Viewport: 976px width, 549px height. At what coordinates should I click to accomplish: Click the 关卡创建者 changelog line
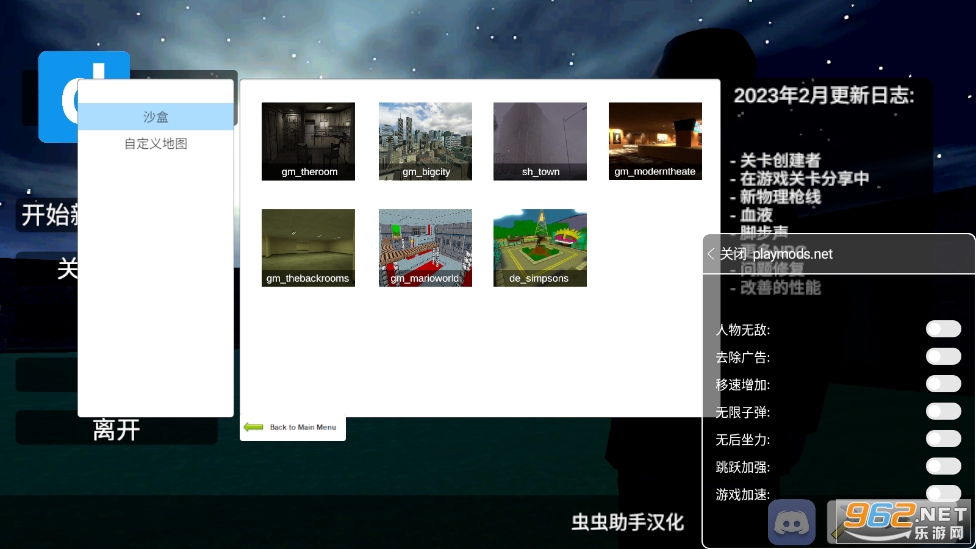coord(775,161)
